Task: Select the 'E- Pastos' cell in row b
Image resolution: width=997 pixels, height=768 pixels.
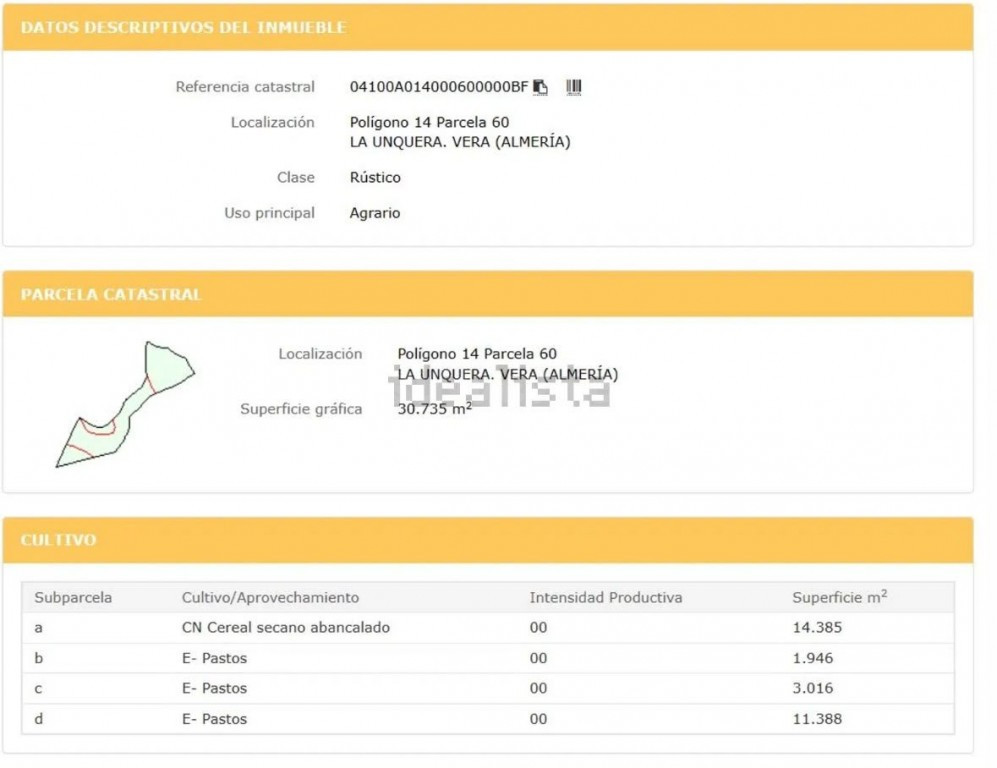Action: click(214, 658)
